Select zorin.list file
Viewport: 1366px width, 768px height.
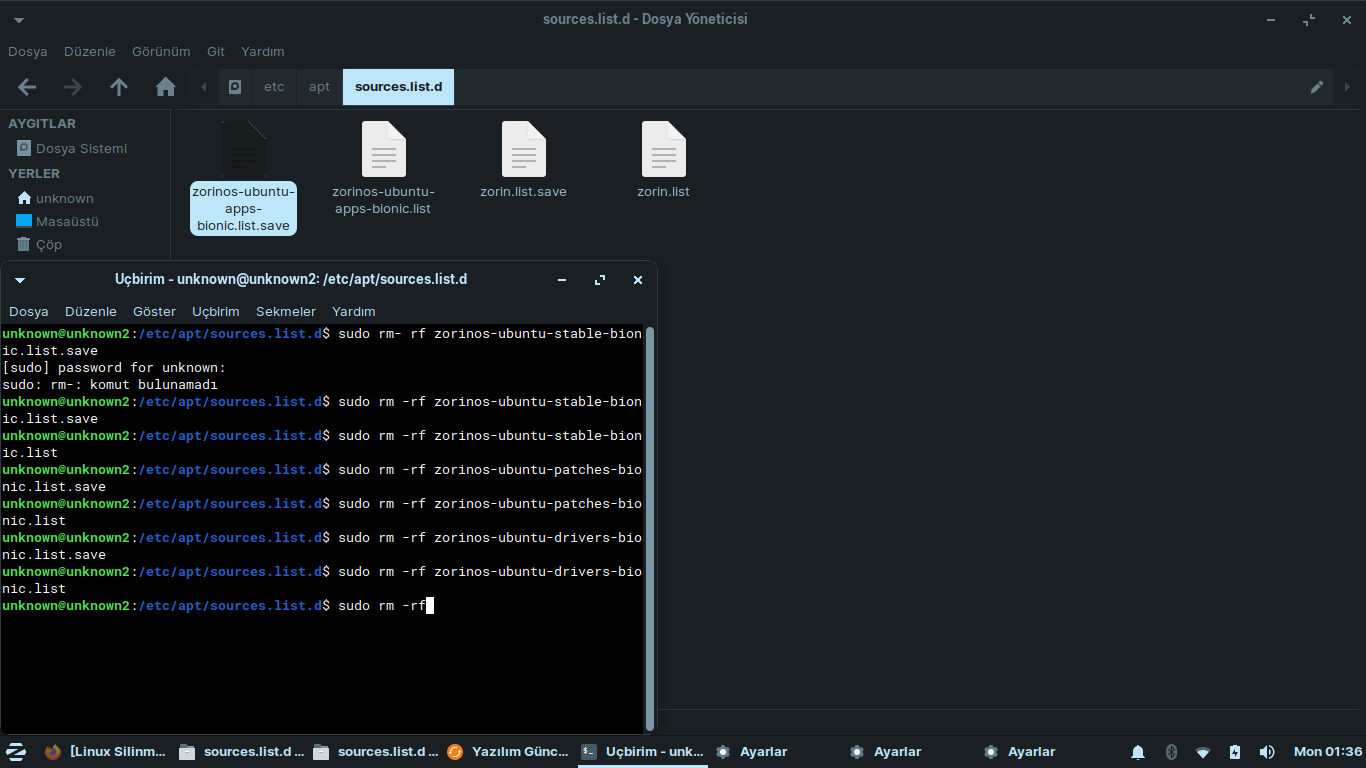(664, 160)
